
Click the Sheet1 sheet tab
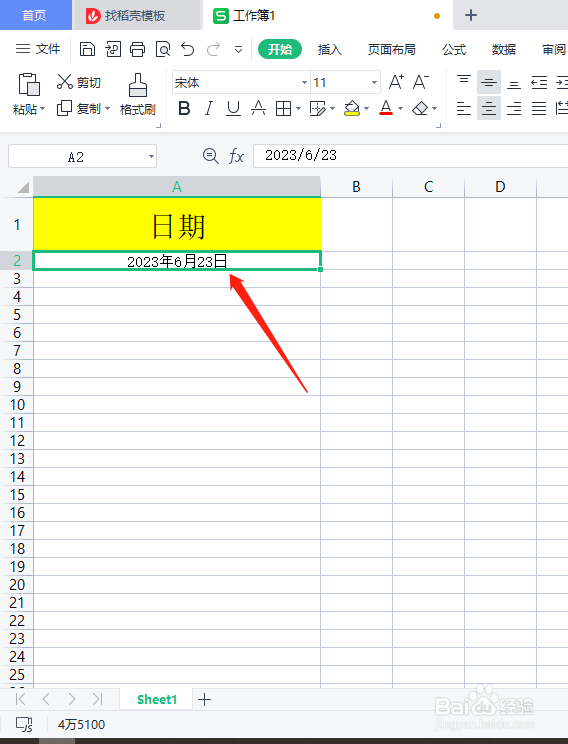click(157, 699)
